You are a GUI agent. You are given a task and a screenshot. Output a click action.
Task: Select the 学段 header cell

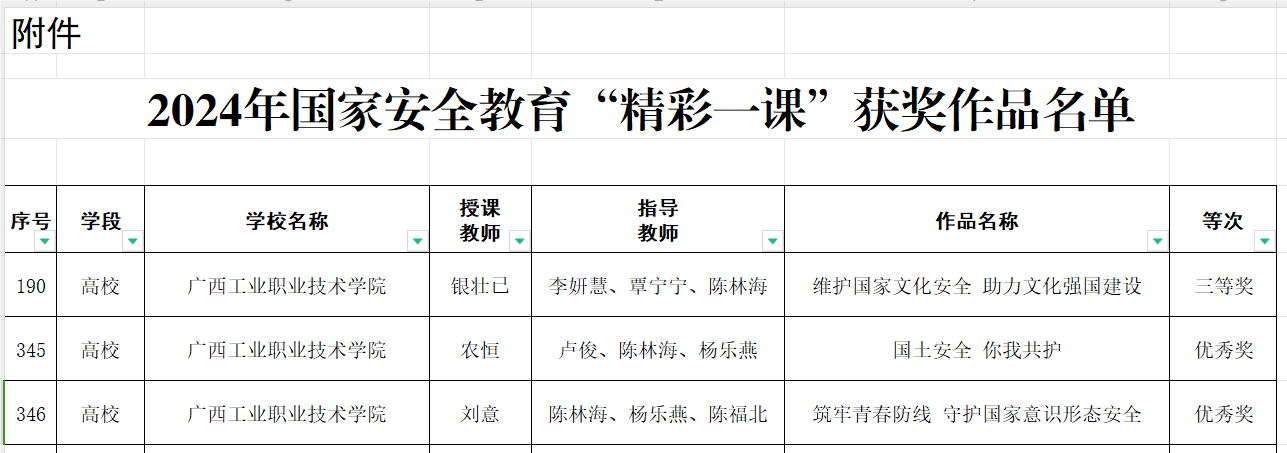101,220
